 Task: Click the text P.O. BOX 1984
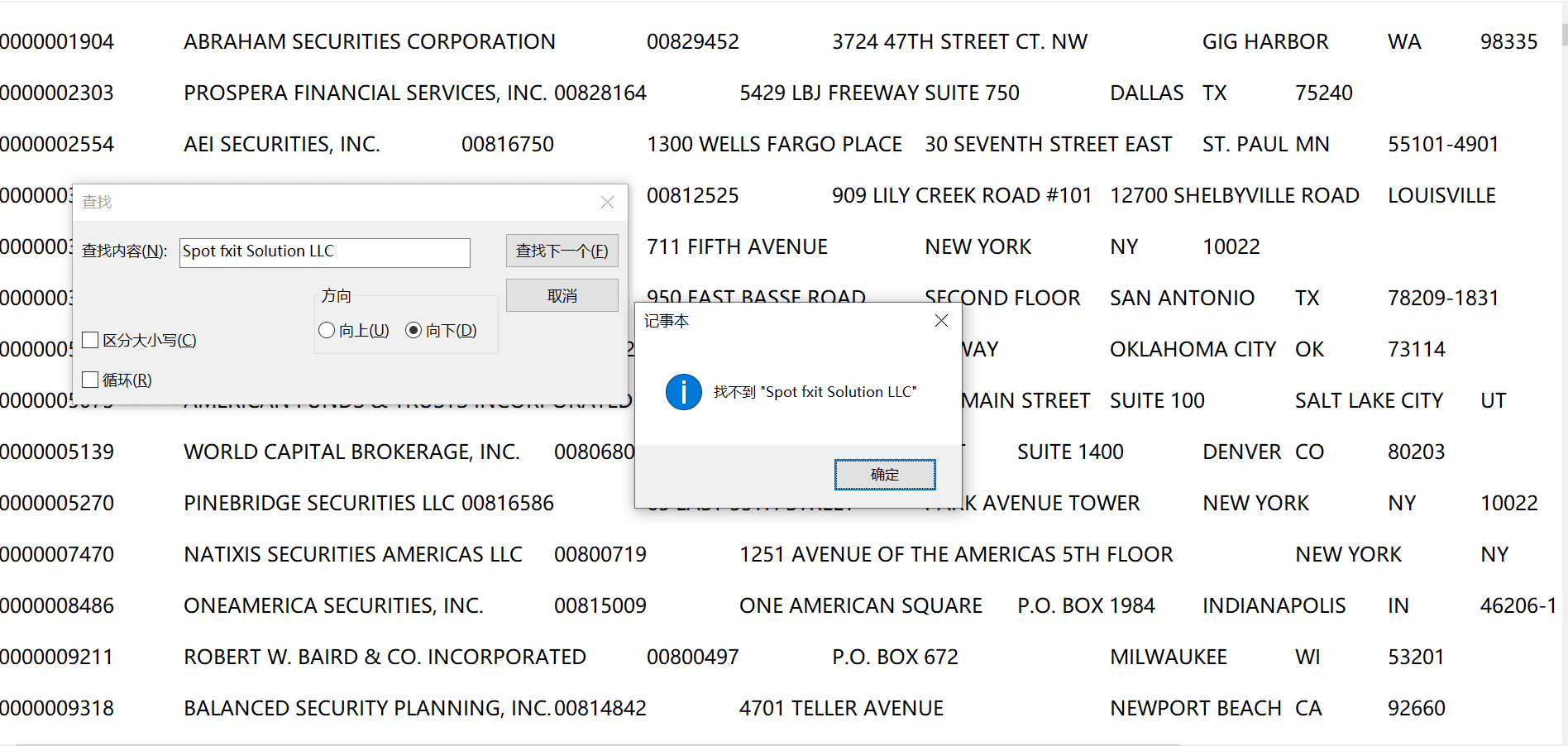coord(1086,605)
